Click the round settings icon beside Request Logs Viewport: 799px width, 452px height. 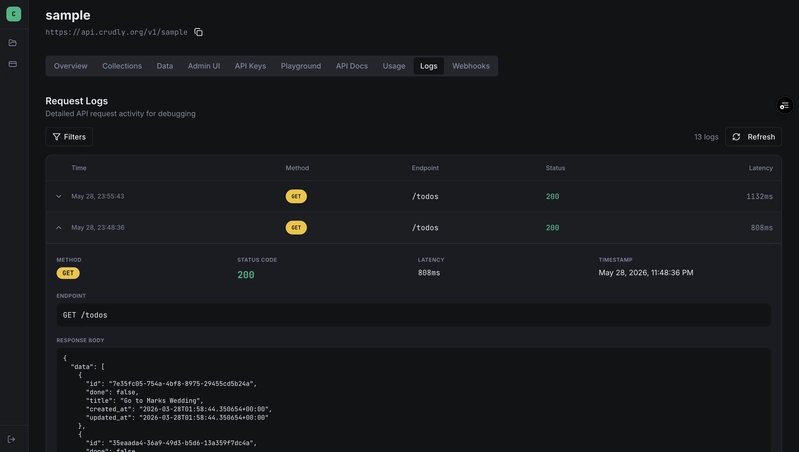click(x=784, y=105)
